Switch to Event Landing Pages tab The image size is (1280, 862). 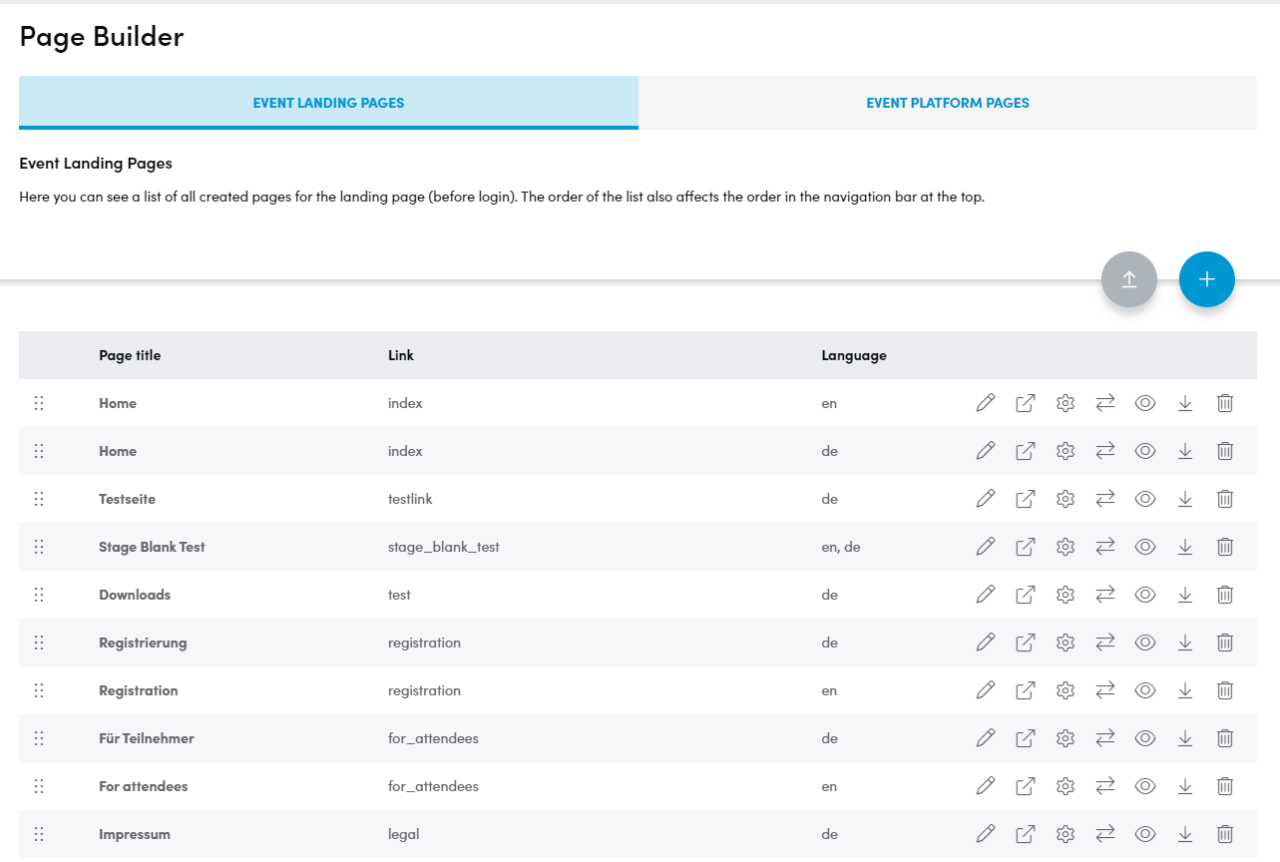point(328,103)
